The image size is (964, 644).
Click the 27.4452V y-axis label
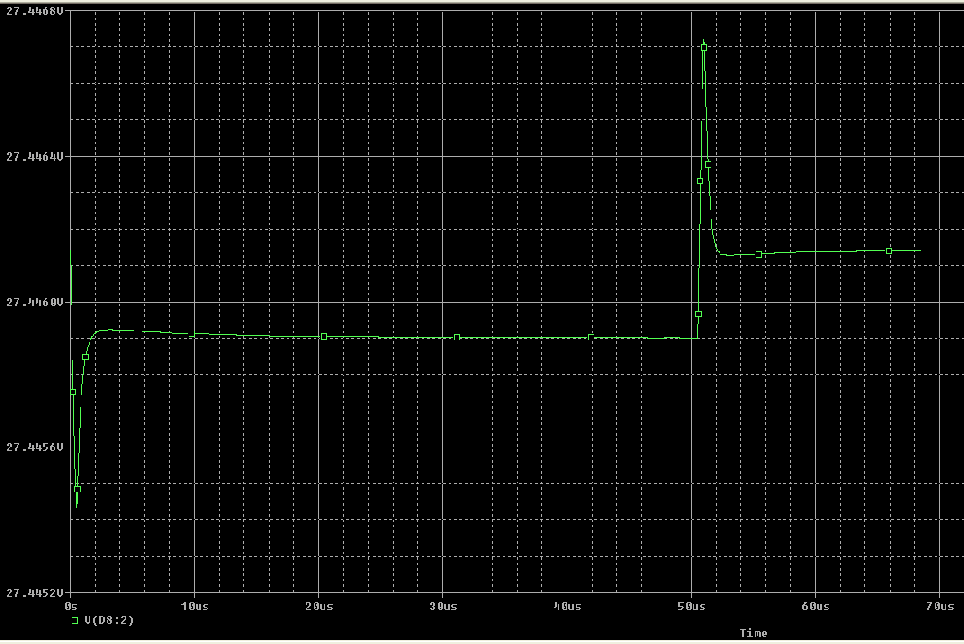[x=34, y=592]
